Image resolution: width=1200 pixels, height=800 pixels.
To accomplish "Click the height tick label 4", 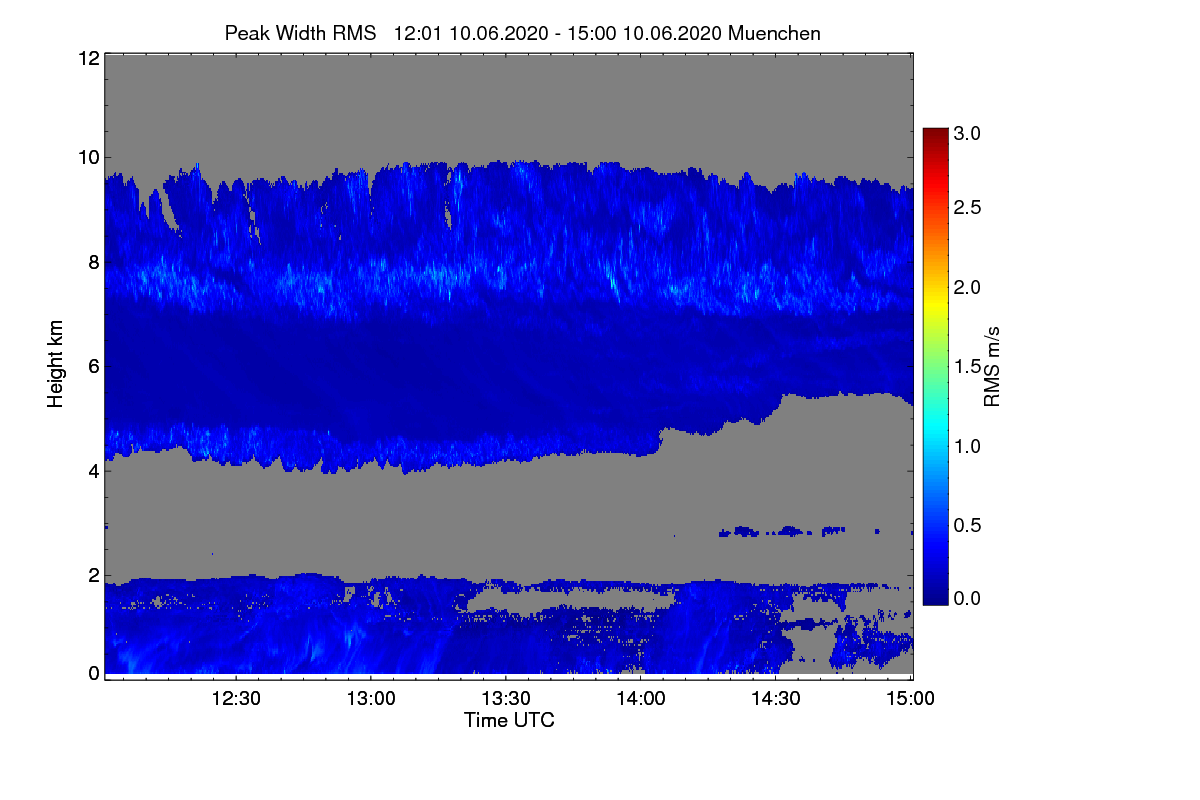I will pyautogui.click(x=93, y=471).
